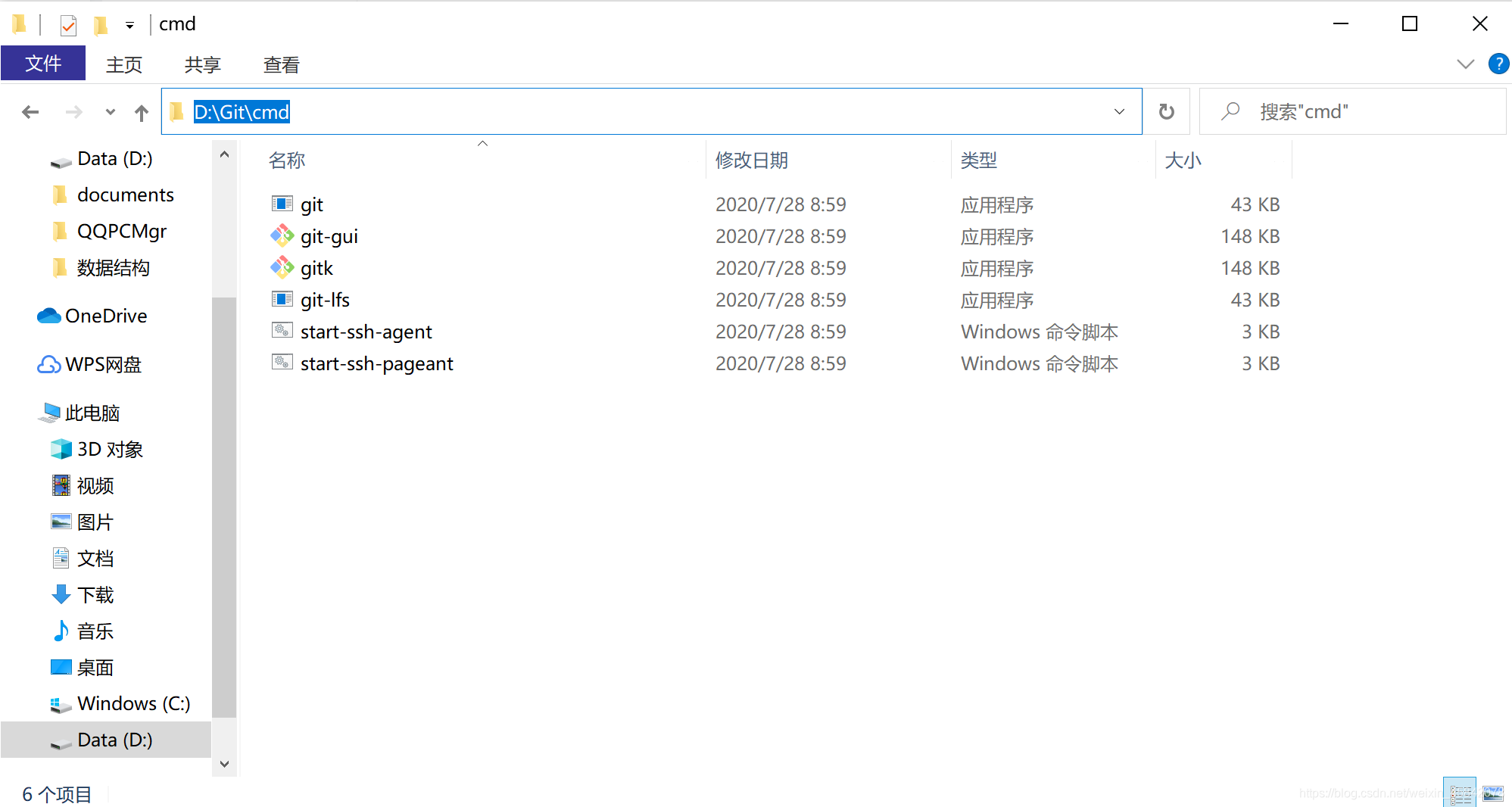Go up one folder level
The image size is (1512, 807).
(x=142, y=113)
